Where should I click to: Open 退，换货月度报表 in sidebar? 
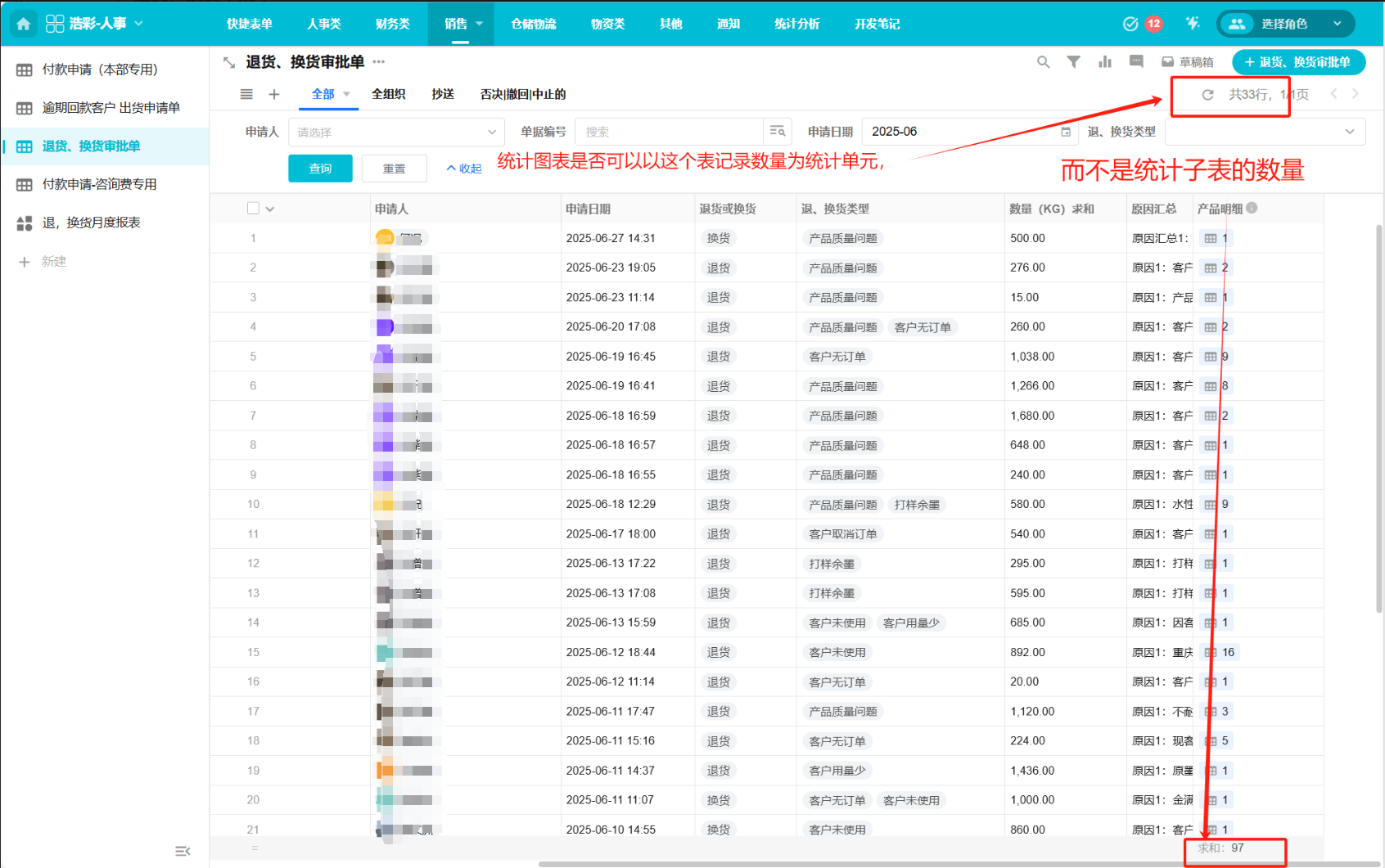pos(91,223)
